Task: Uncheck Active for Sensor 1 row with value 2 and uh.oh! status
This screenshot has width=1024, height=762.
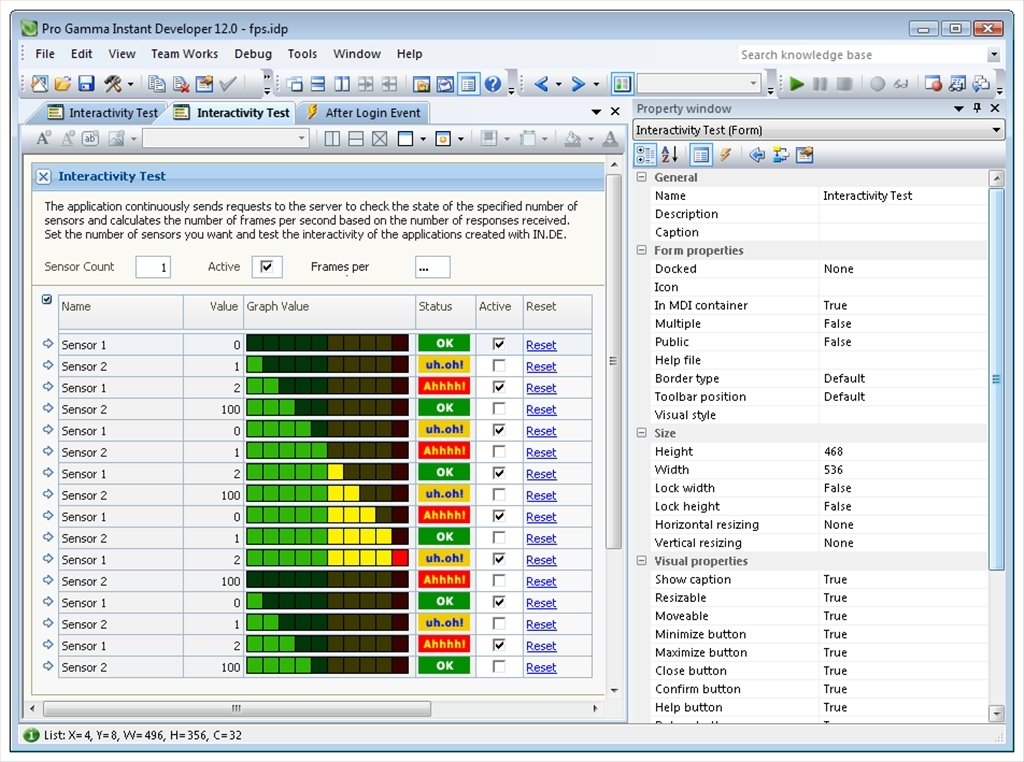Action: pos(499,560)
